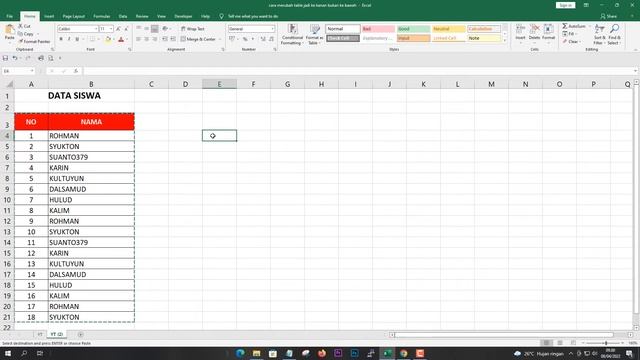Click the Orientation text rotation icon

point(165,29)
